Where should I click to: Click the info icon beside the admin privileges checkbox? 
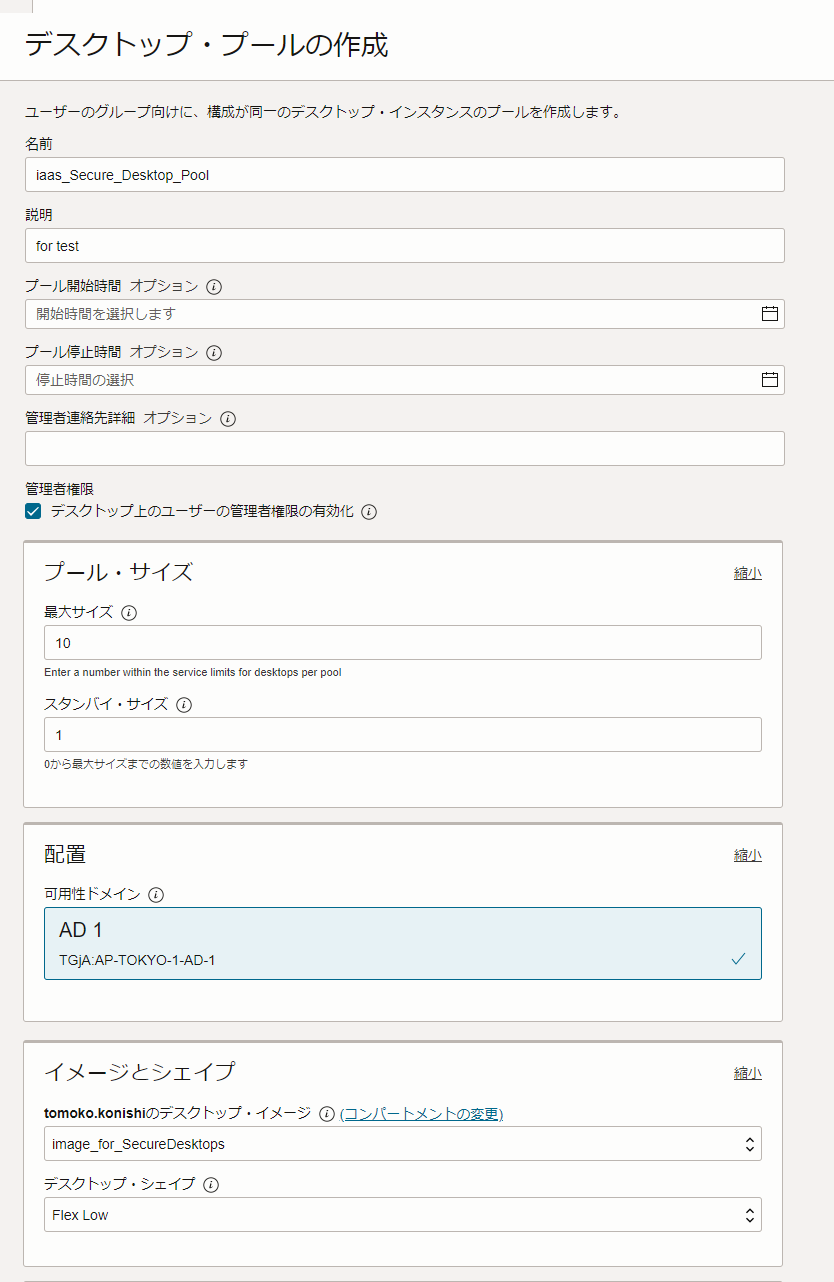pyautogui.click(x=369, y=511)
